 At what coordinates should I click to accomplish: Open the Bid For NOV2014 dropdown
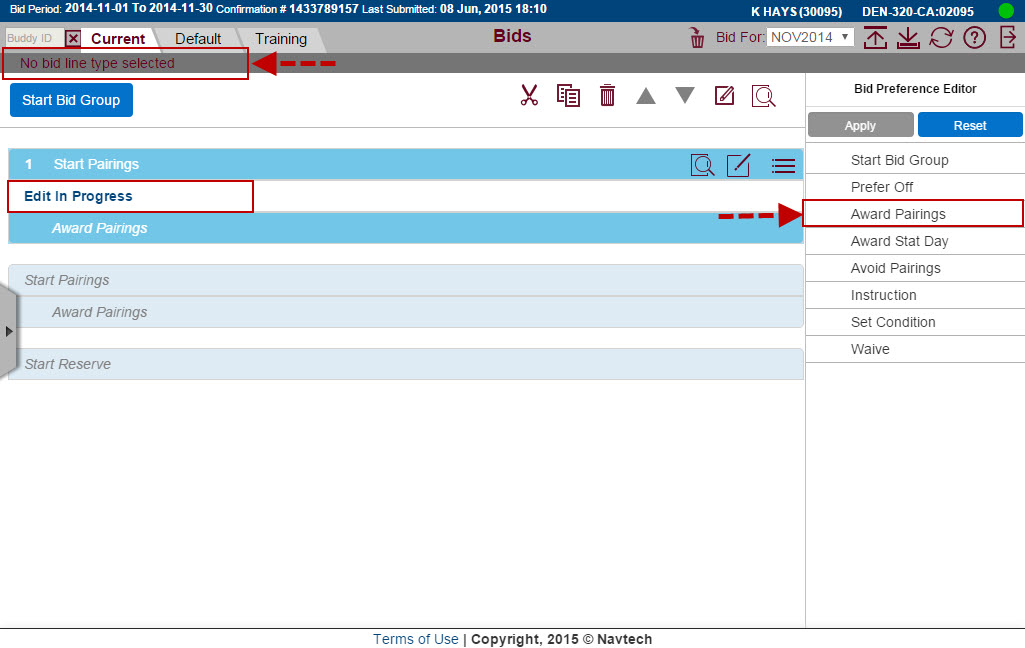[810, 38]
